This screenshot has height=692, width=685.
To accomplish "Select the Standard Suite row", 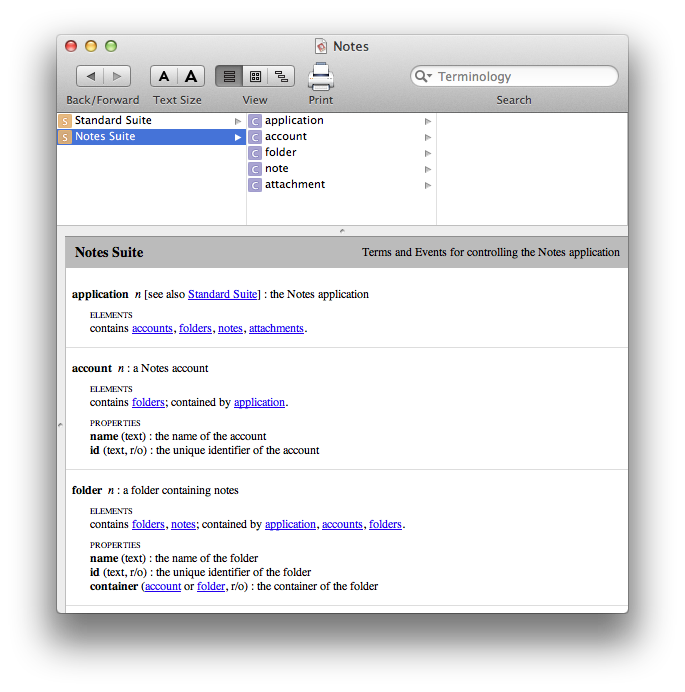I will click(x=151, y=120).
